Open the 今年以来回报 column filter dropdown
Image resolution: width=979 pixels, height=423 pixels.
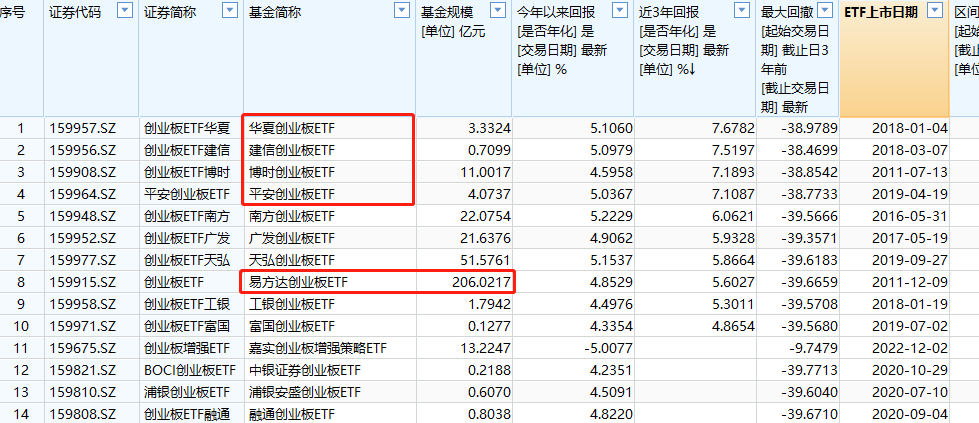pos(619,10)
